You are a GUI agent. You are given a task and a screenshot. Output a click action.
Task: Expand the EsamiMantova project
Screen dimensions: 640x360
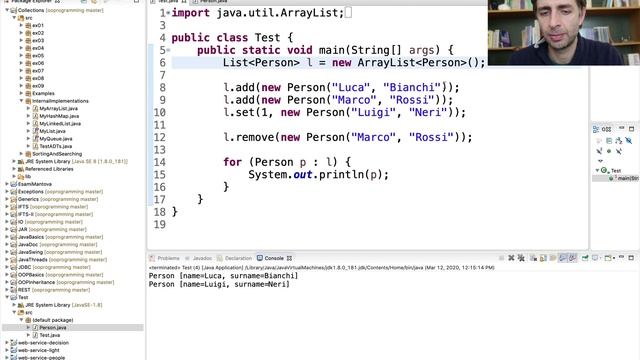click(7, 184)
